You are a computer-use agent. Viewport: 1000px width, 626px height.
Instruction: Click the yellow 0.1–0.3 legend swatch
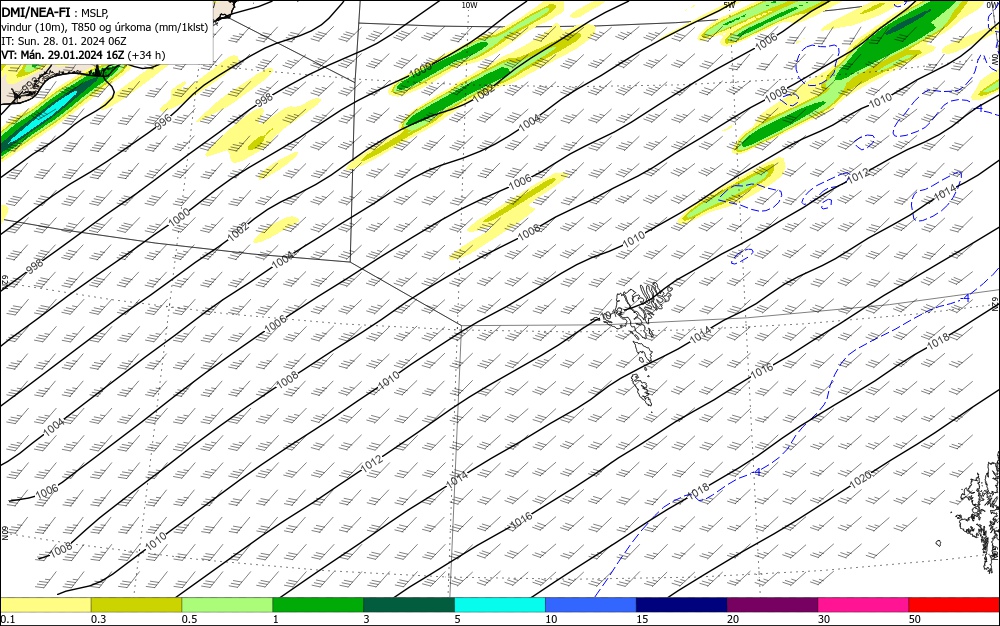[45, 605]
